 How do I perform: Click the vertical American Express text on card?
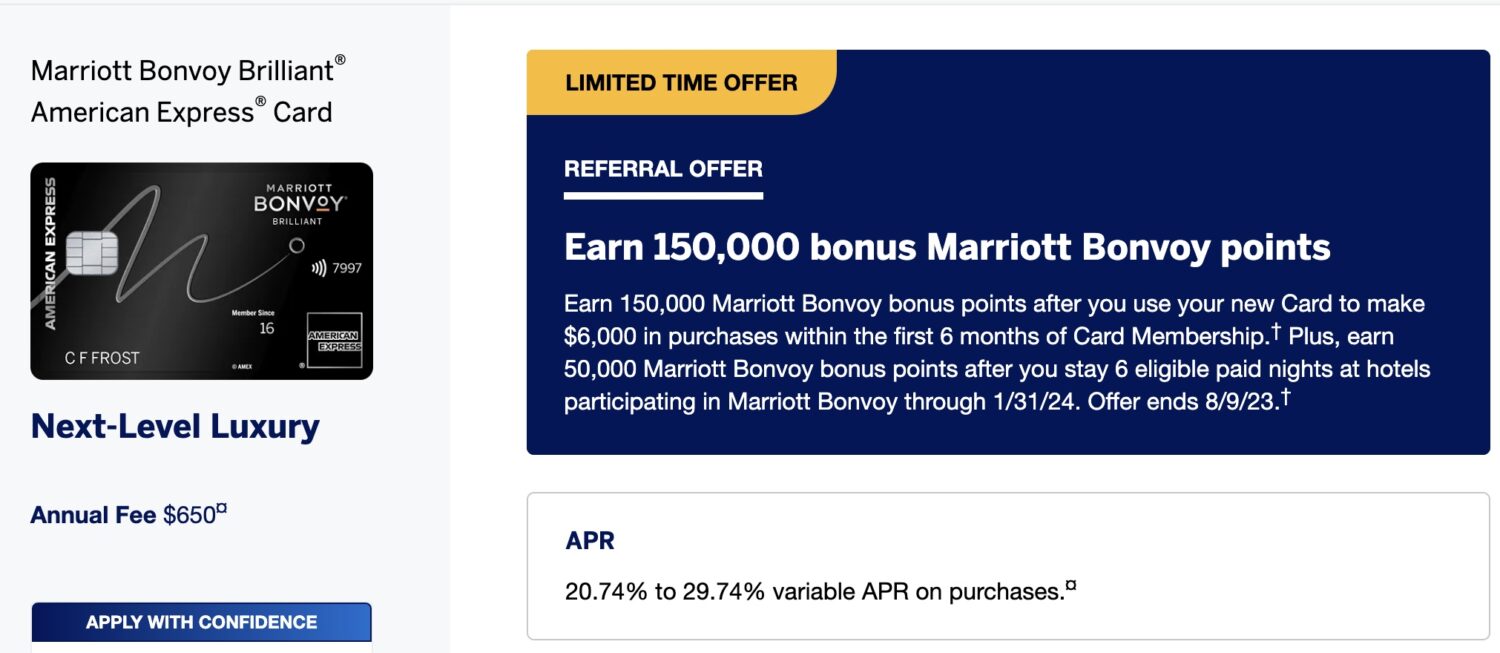[51, 253]
